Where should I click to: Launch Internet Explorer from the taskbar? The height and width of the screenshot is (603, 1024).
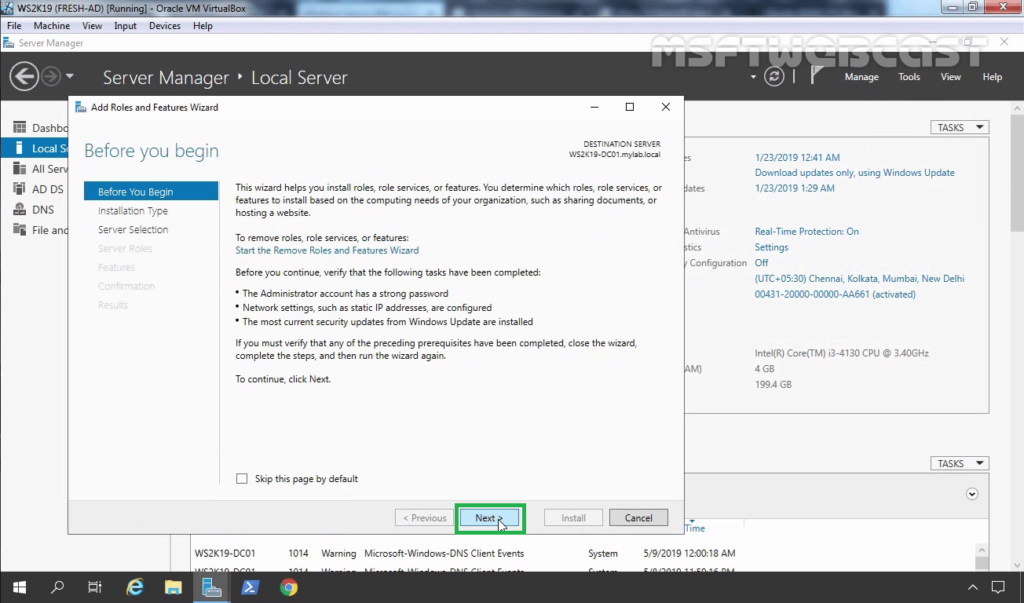click(x=135, y=587)
